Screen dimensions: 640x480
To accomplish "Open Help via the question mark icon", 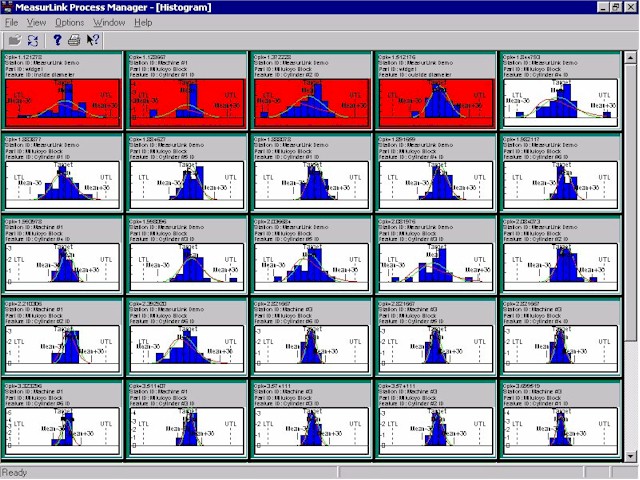I will point(57,40).
